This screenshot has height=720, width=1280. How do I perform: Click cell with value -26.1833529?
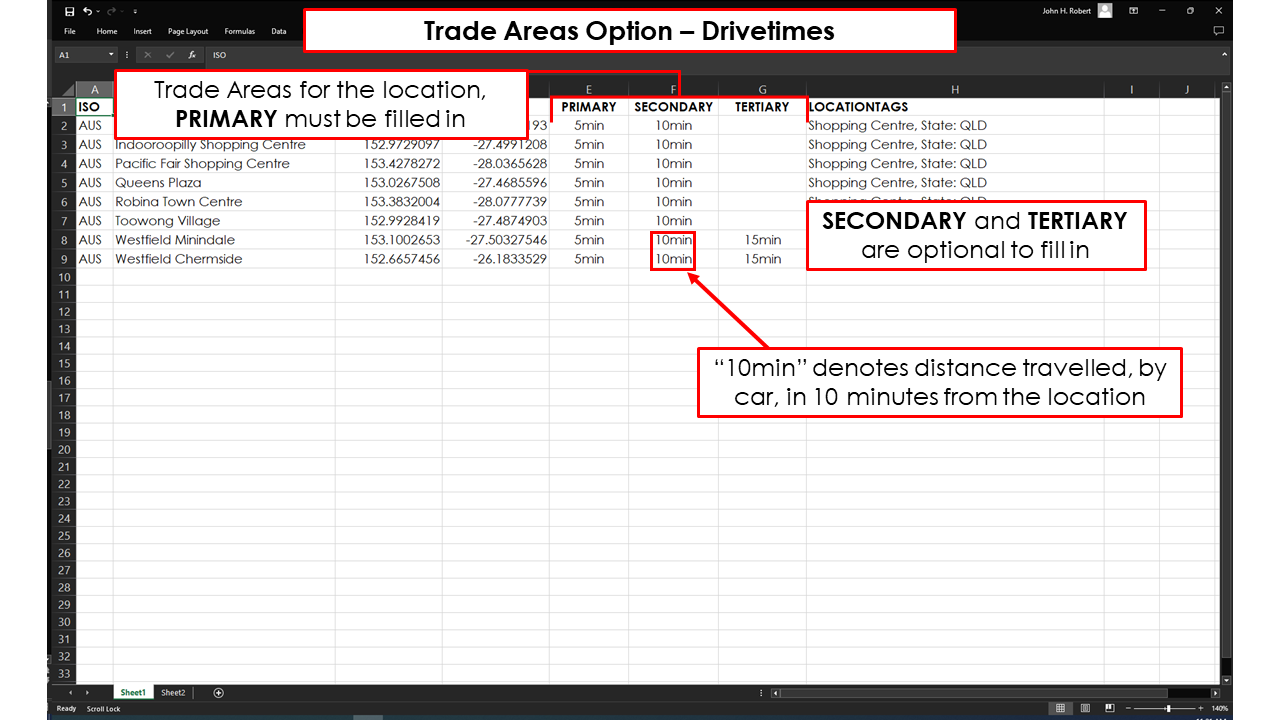pyautogui.click(x=496, y=259)
